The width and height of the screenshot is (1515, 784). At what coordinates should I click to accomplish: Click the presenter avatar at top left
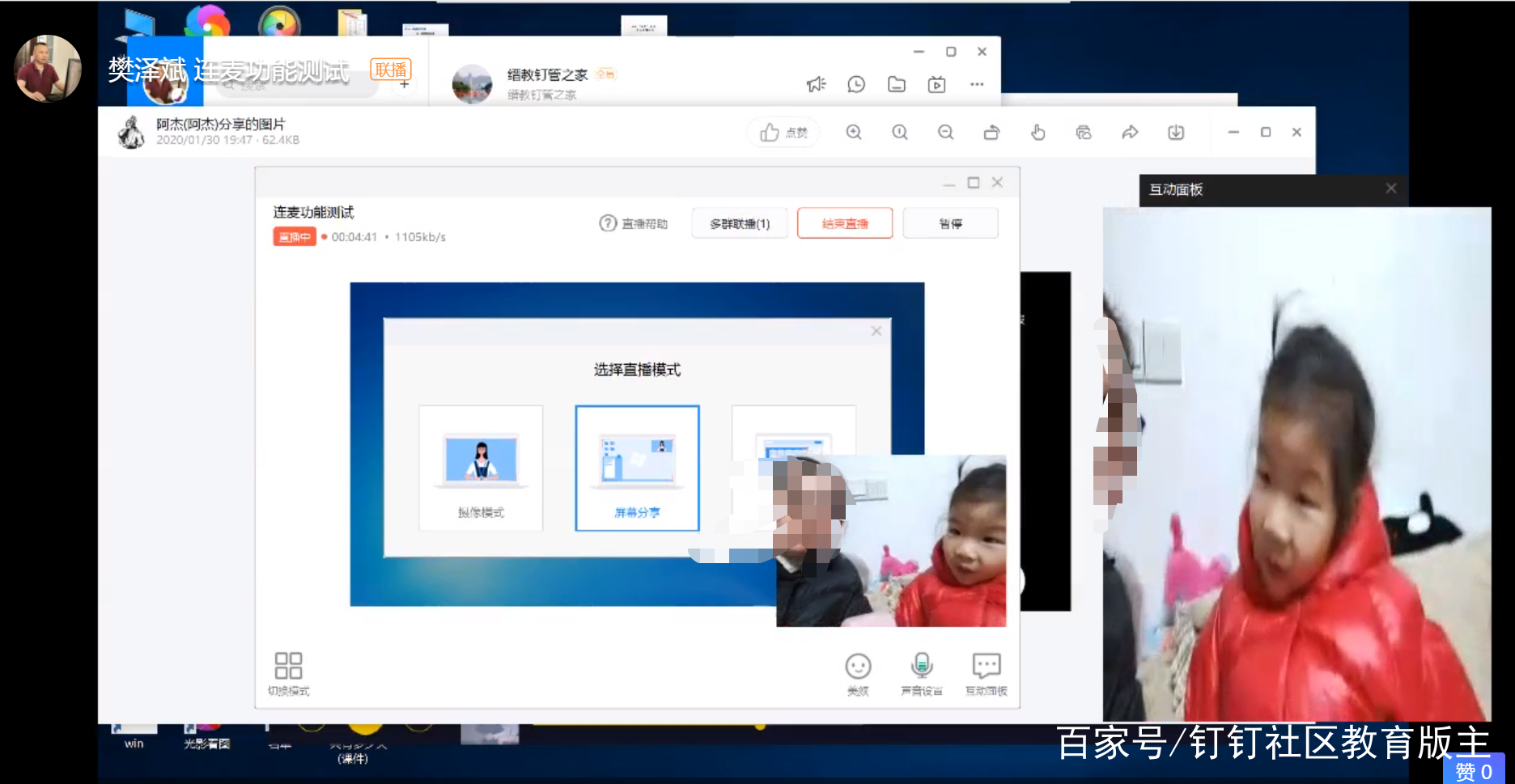48,68
